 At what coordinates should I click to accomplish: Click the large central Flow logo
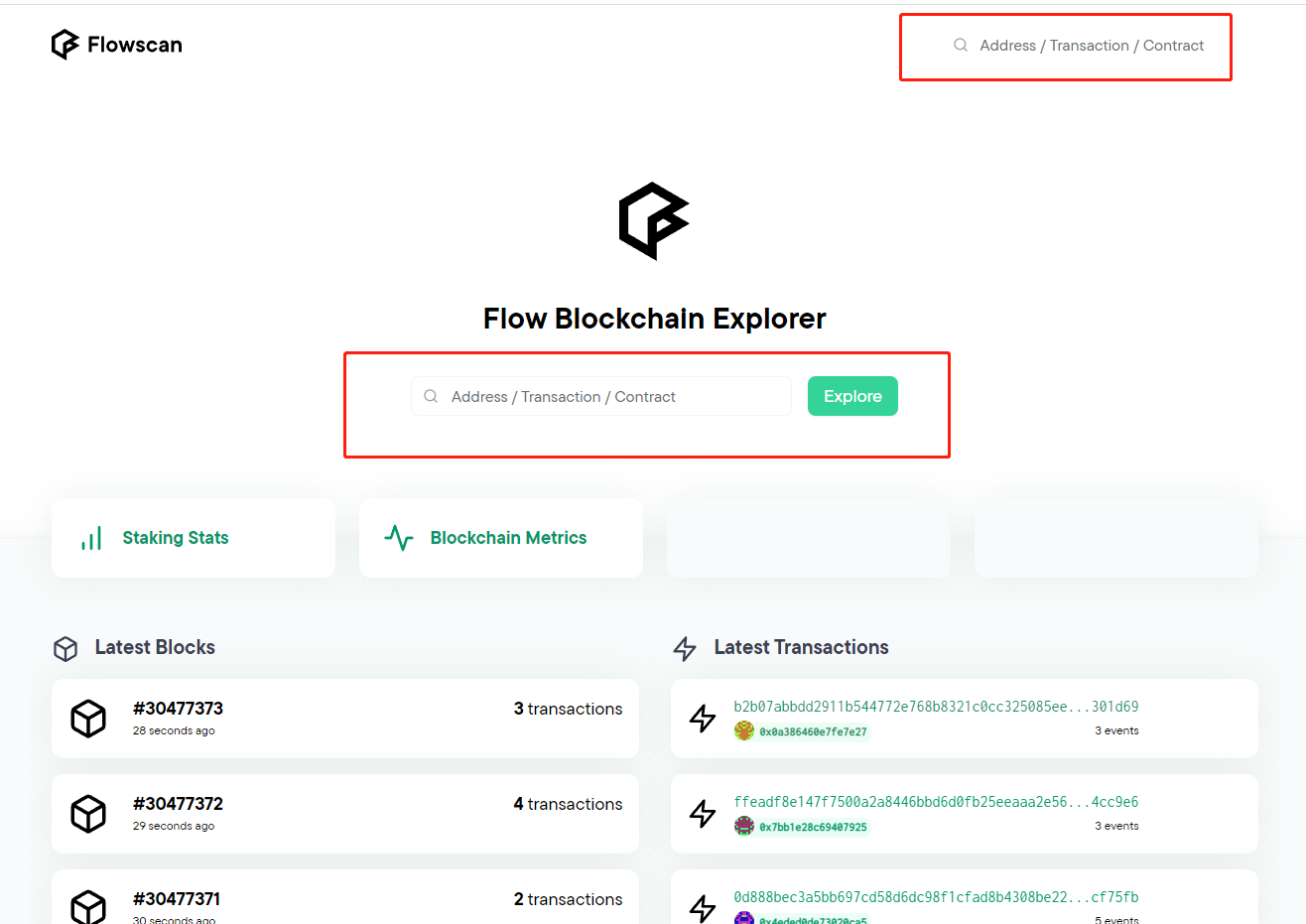coord(653,220)
